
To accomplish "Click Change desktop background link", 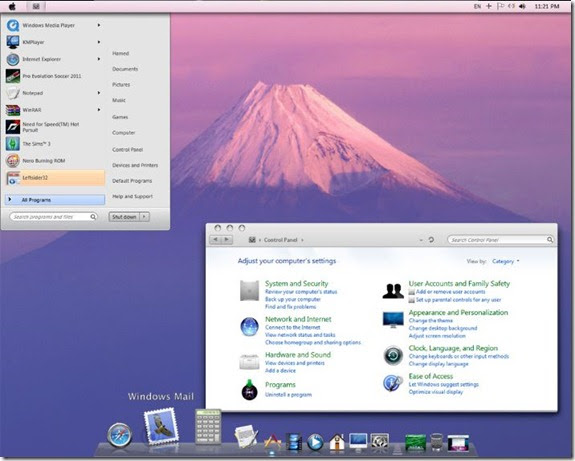I will pyautogui.click(x=443, y=328).
